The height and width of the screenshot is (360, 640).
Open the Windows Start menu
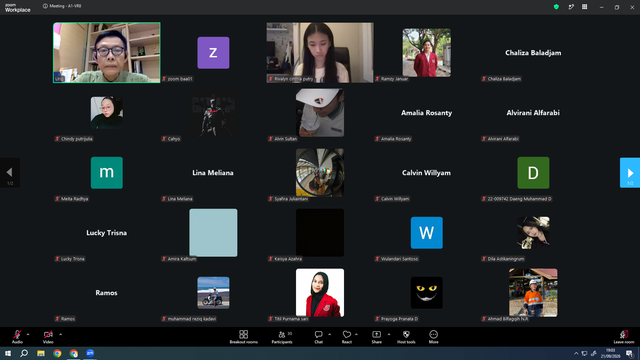coord(8,353)
